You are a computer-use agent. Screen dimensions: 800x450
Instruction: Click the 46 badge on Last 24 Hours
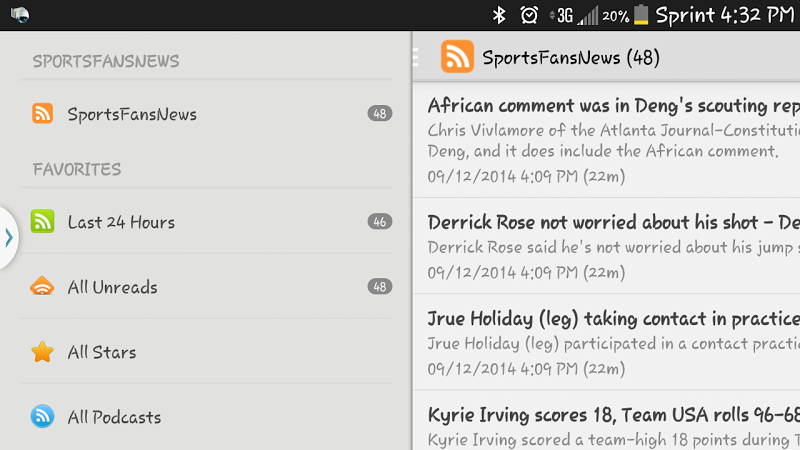click(380, 221)
